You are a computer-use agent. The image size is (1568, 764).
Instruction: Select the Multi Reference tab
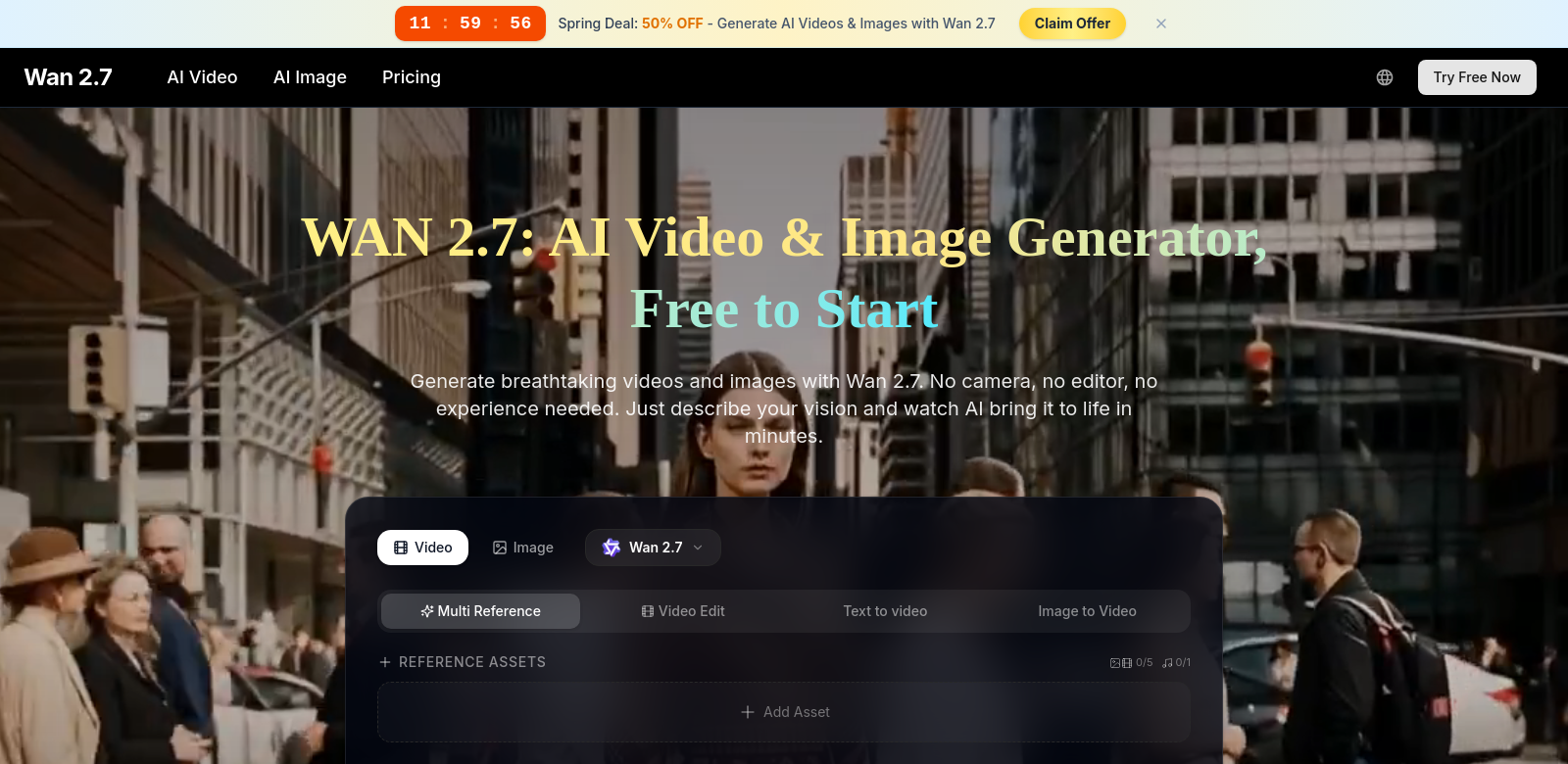click(480, 611)
